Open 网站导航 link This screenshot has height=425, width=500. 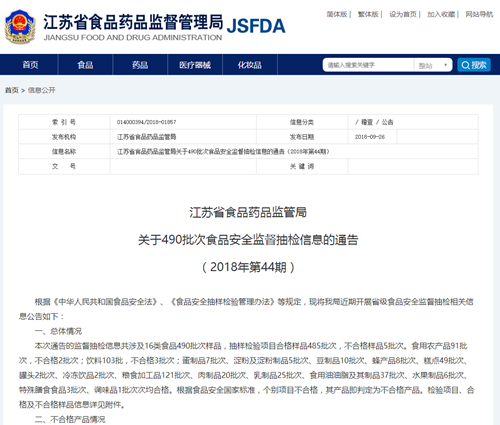[479, 14]
